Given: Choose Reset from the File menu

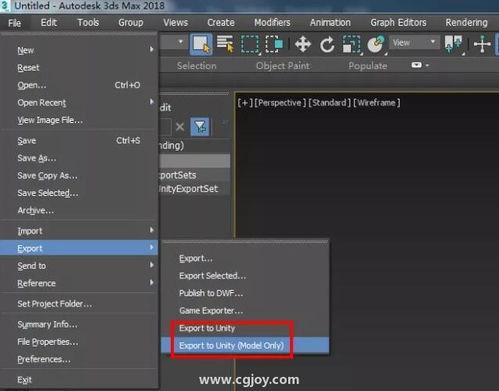Looking at the screenshot, I should click(x=79, y=68).
